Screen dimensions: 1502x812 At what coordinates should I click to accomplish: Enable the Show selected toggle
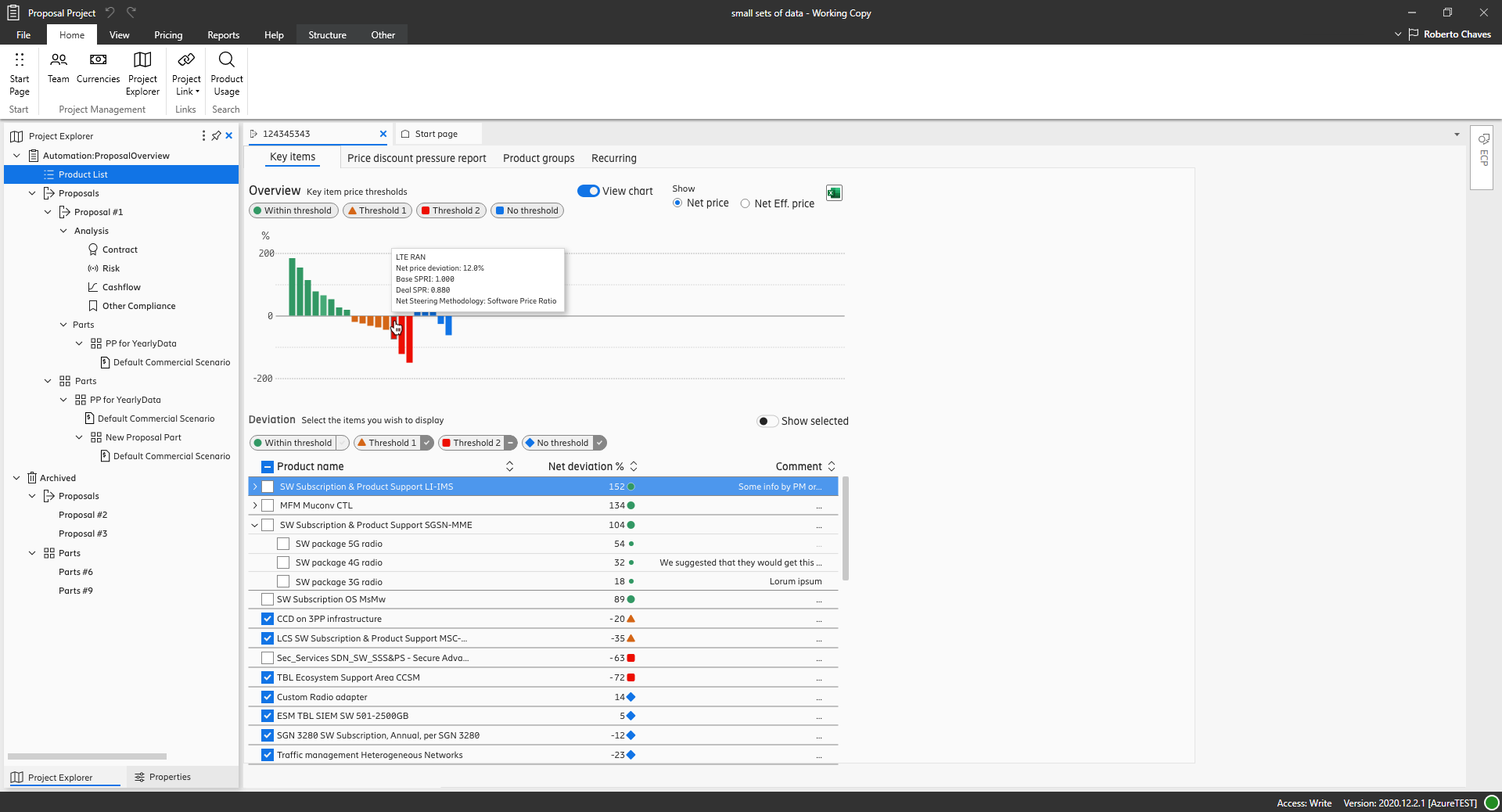coord(767,421)
